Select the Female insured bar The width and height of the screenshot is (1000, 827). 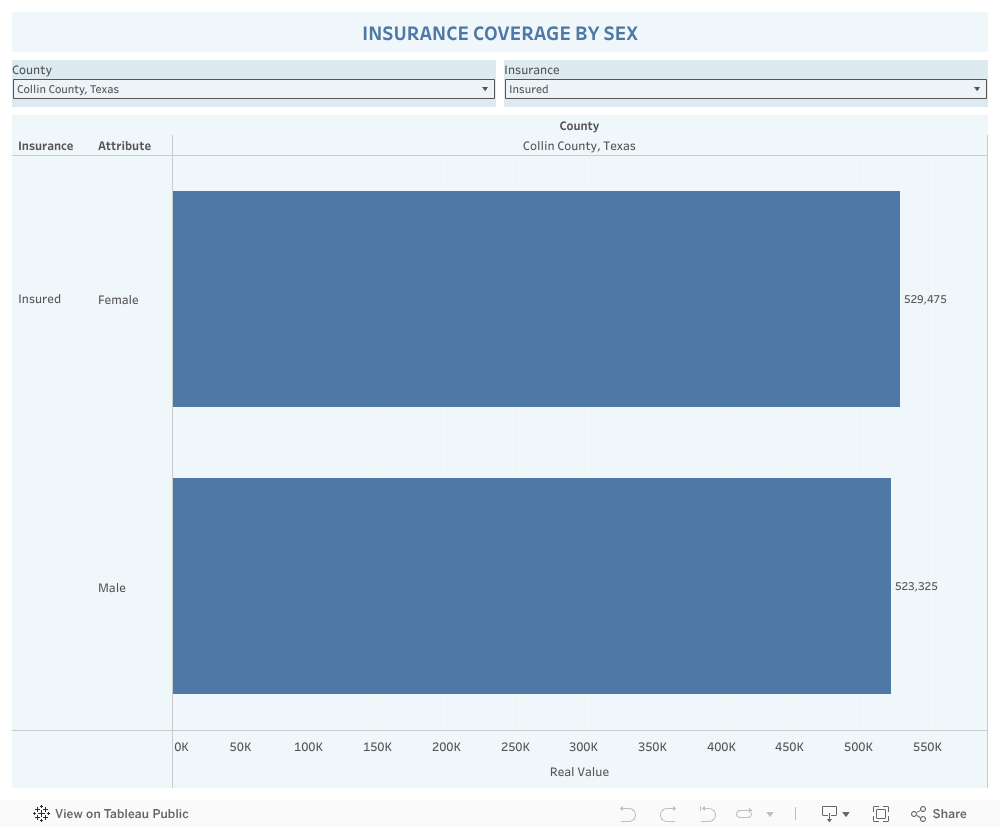click(536, 299)
